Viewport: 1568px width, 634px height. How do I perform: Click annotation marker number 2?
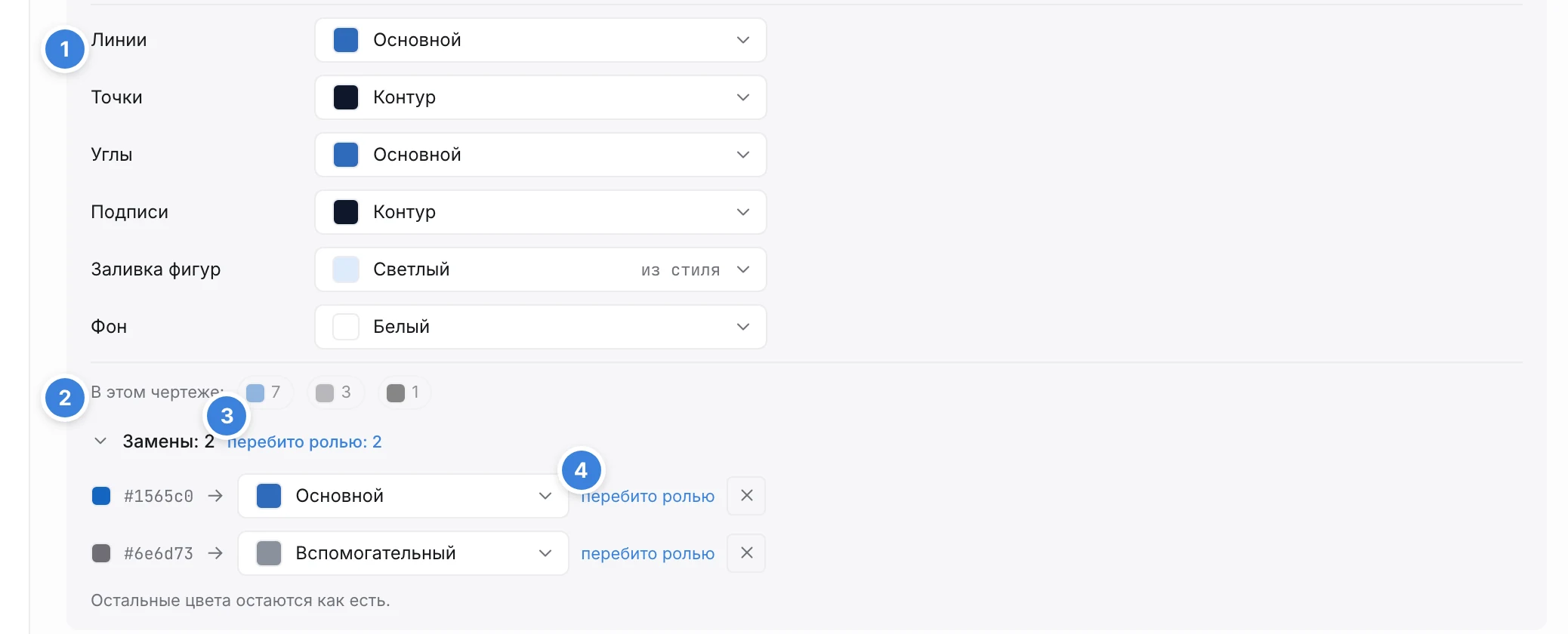(x=65, y=398)
